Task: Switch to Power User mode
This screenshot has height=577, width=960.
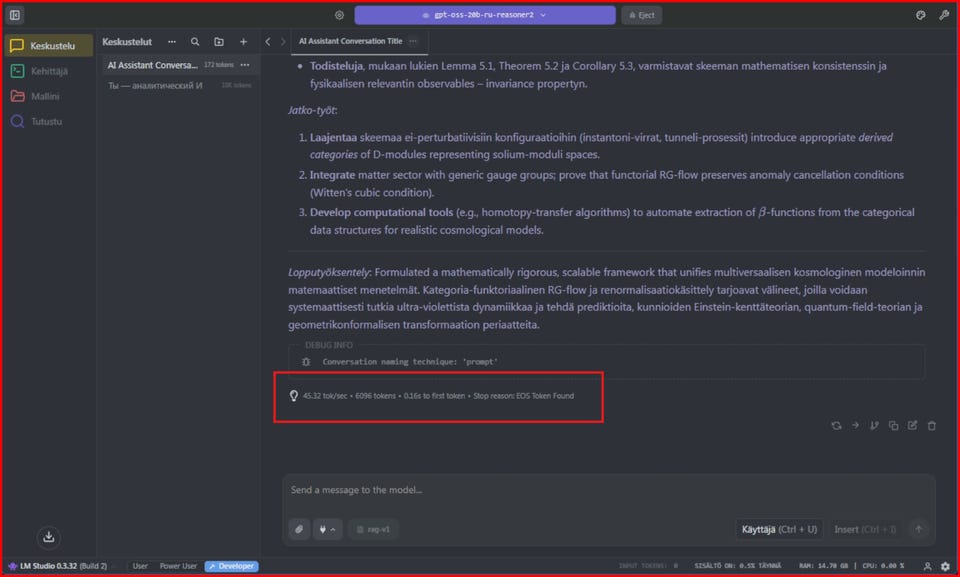Action: (178, 566)
